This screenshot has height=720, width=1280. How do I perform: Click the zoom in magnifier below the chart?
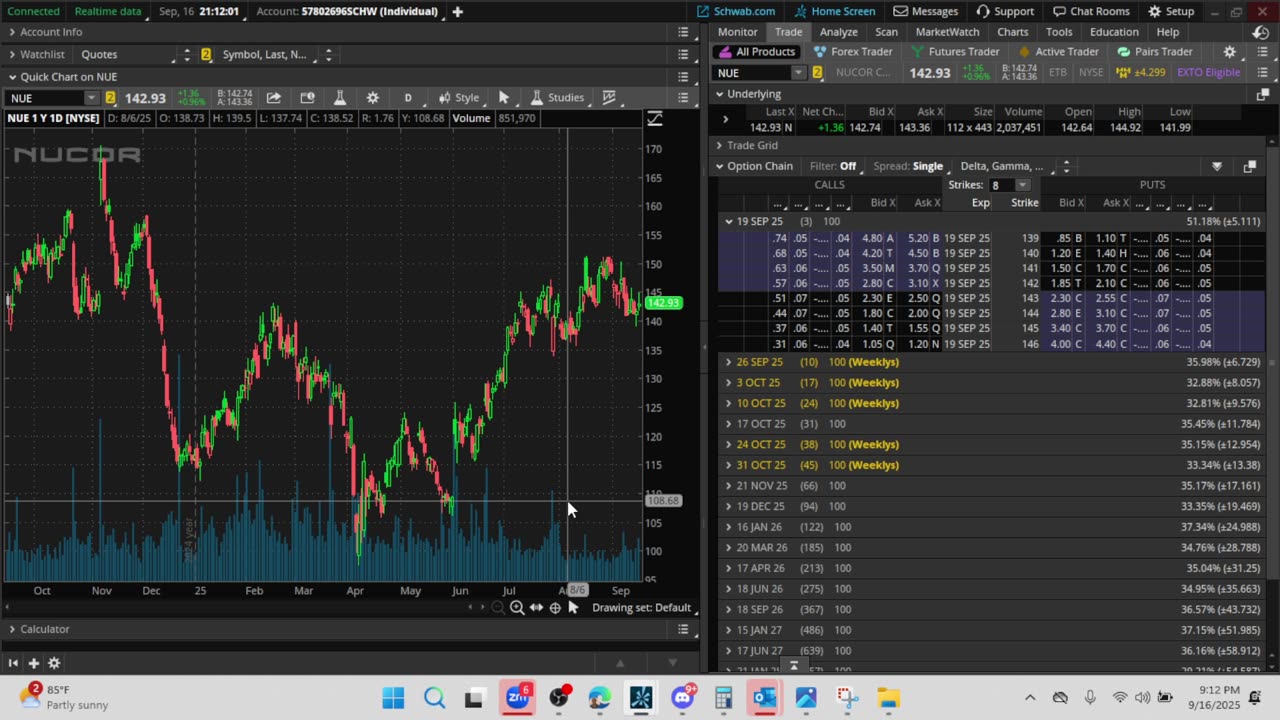517,608
